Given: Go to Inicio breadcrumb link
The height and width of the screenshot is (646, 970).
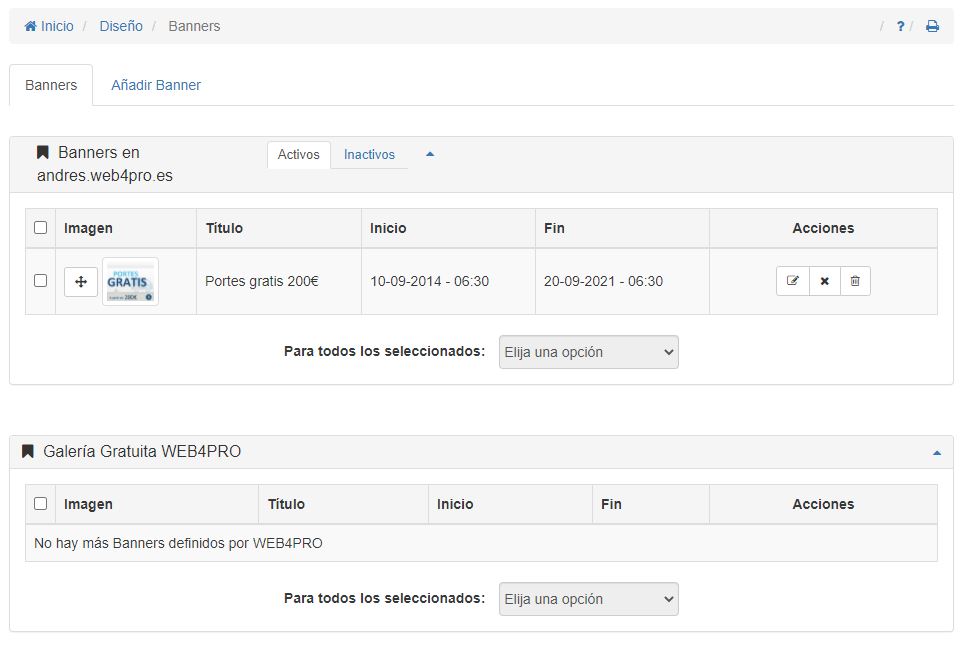Looking at the screenshot, I should pos(49,26).
